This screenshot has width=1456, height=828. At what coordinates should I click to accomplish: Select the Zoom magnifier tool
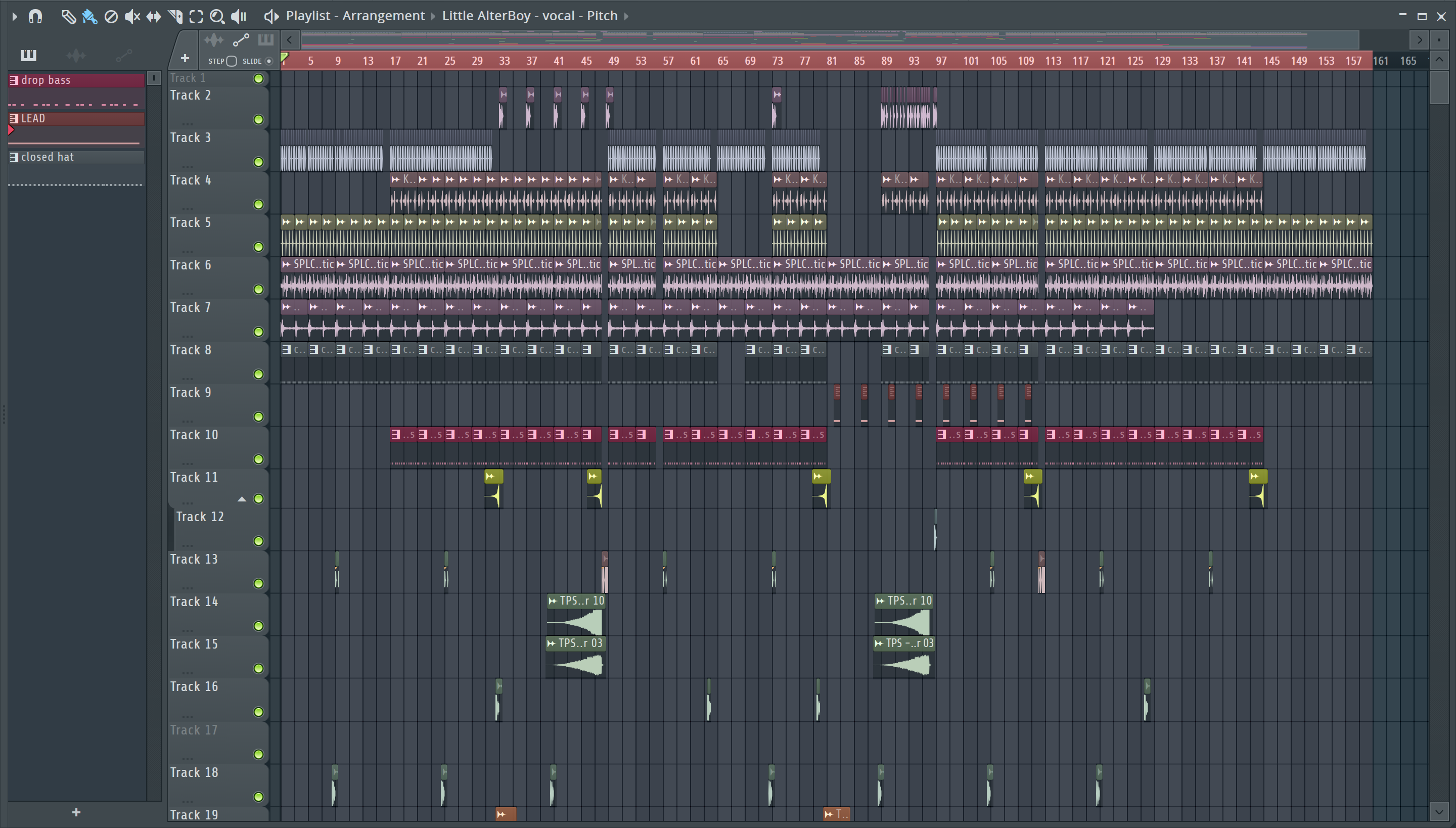(217, 17)
